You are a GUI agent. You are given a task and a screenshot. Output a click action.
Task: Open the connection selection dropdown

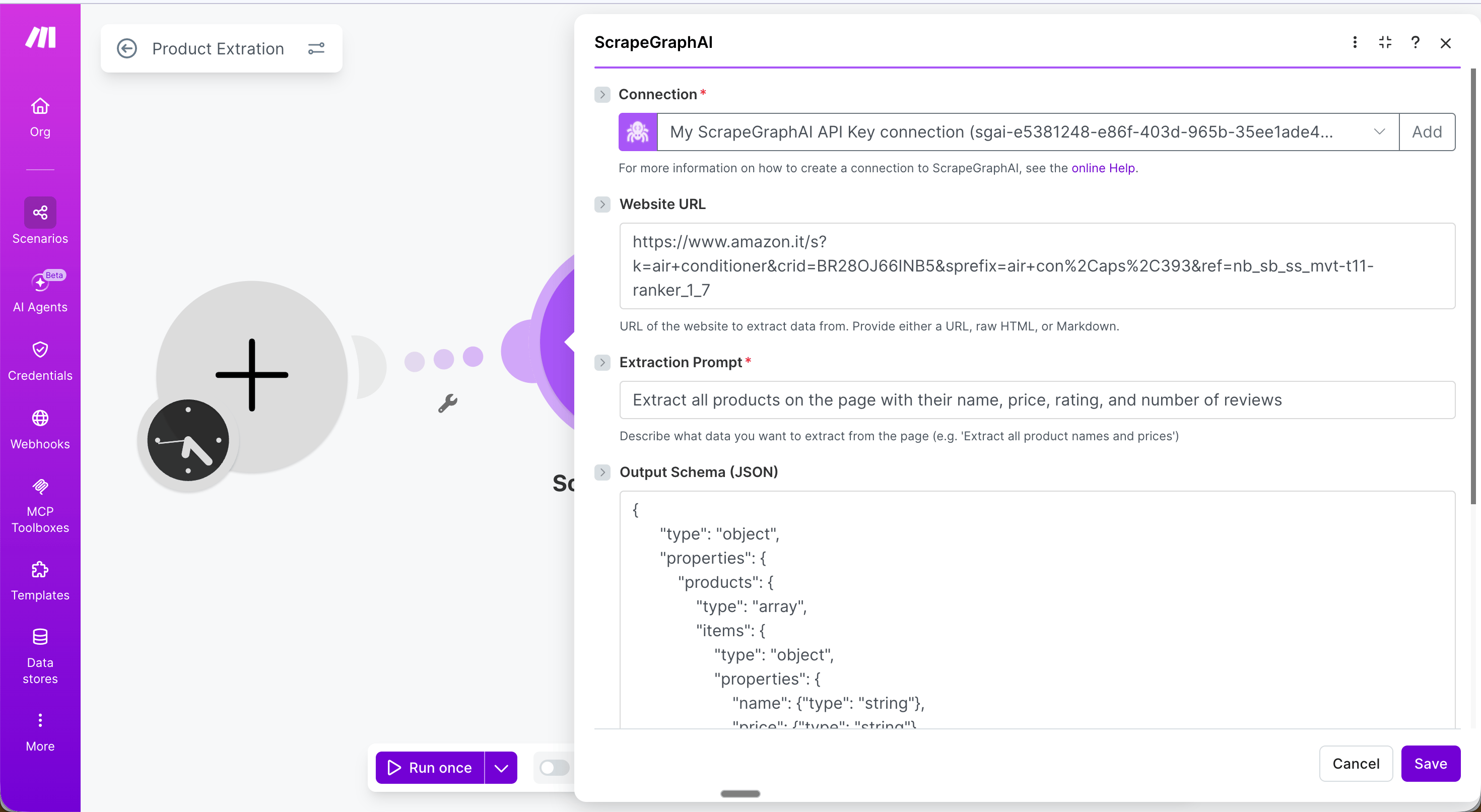click(x=1028, y=132)
